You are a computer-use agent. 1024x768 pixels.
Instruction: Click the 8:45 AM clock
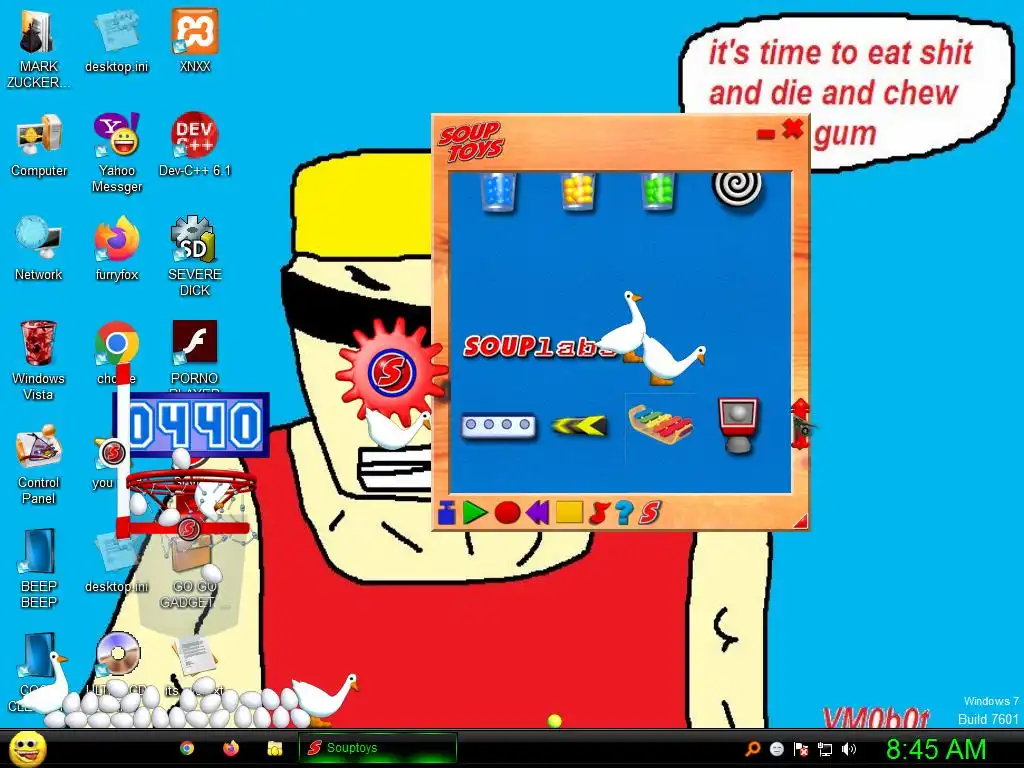click(936, 749)
